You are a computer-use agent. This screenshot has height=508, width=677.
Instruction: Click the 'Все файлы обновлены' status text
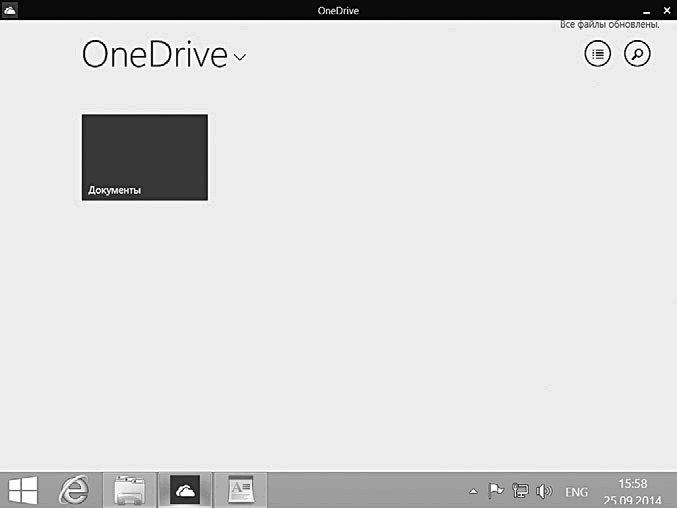click(x=610, y=25)
